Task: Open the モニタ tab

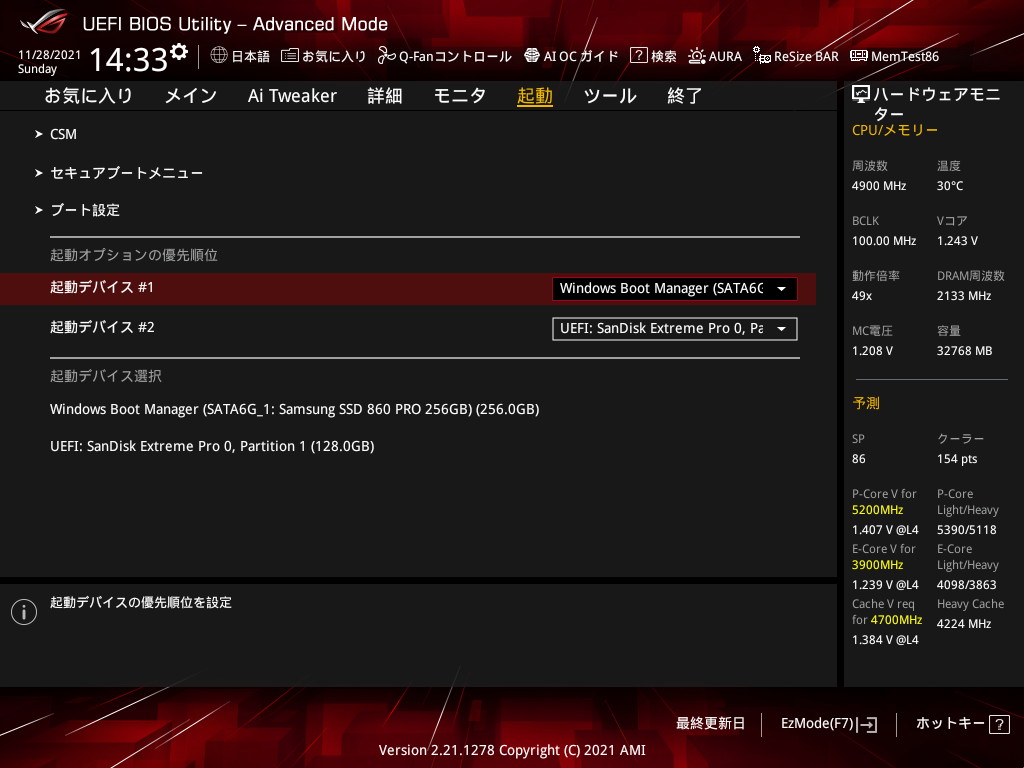Action: (x=460, y=96)
